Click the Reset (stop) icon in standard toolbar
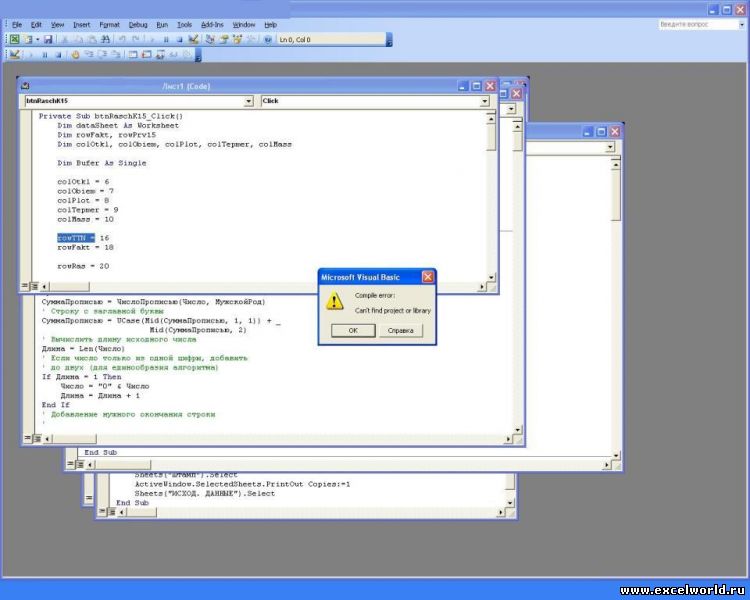This screenshot has height=600, width=750. (178, 40)
